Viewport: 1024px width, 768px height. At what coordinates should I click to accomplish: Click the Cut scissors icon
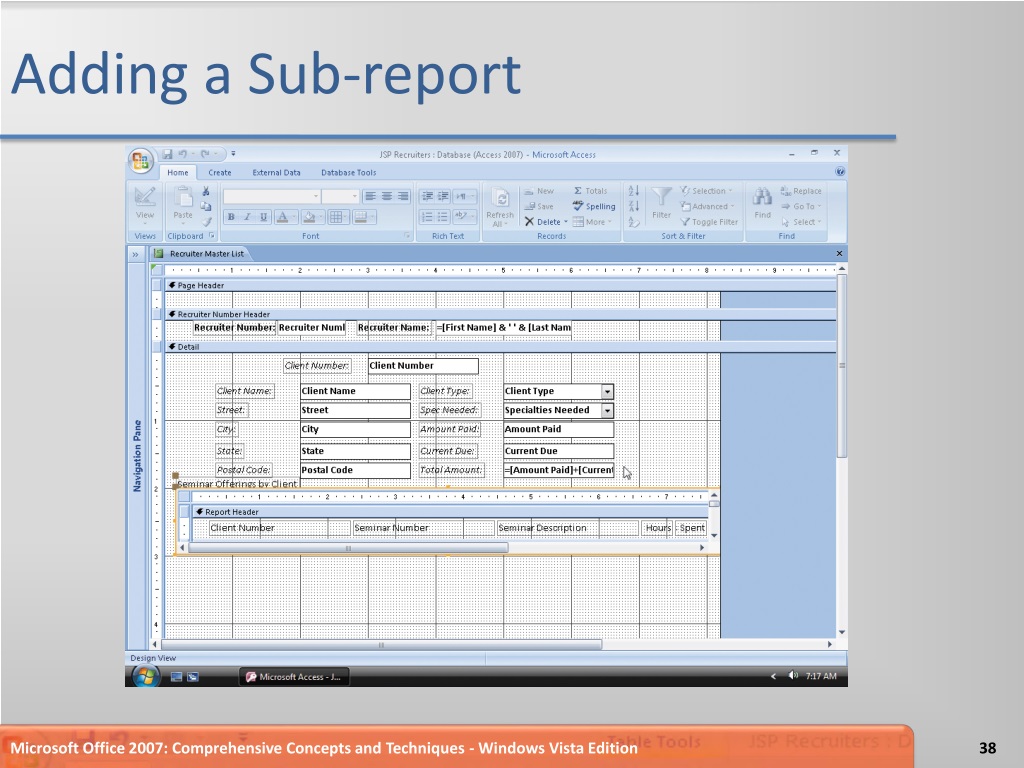click(x=206, y=191)
